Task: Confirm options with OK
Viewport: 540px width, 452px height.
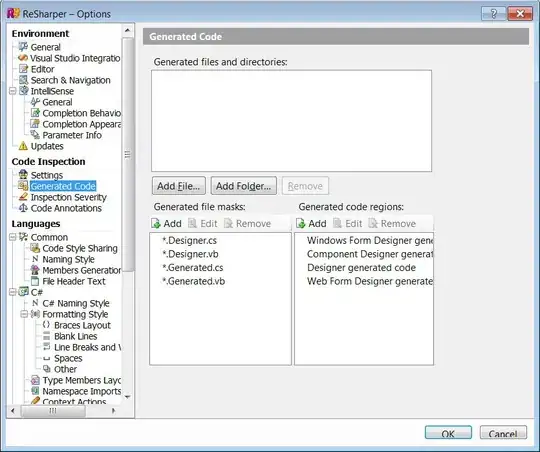Action: click(448, 432)
